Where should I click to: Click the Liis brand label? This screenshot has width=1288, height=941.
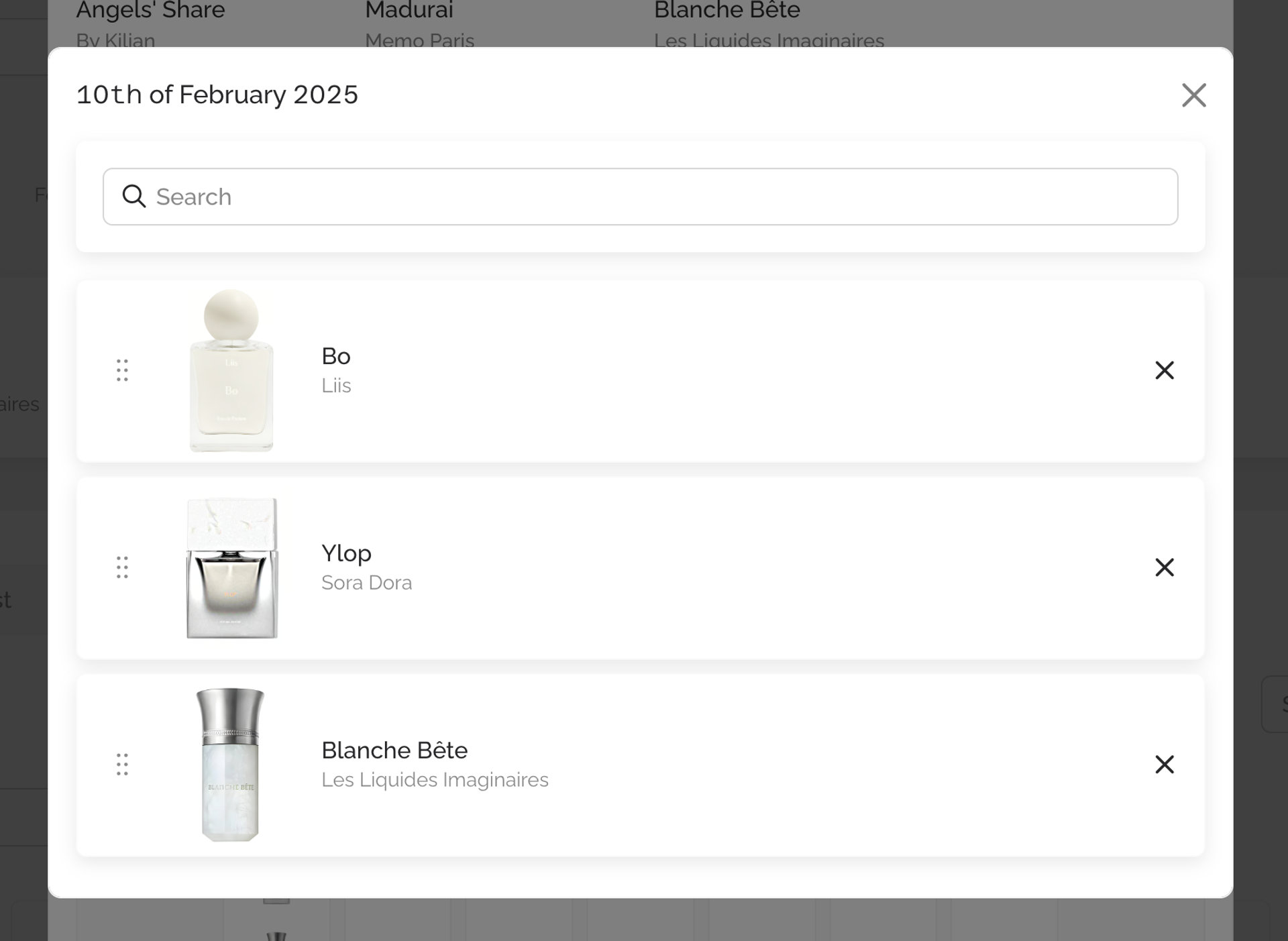point(336,386)
